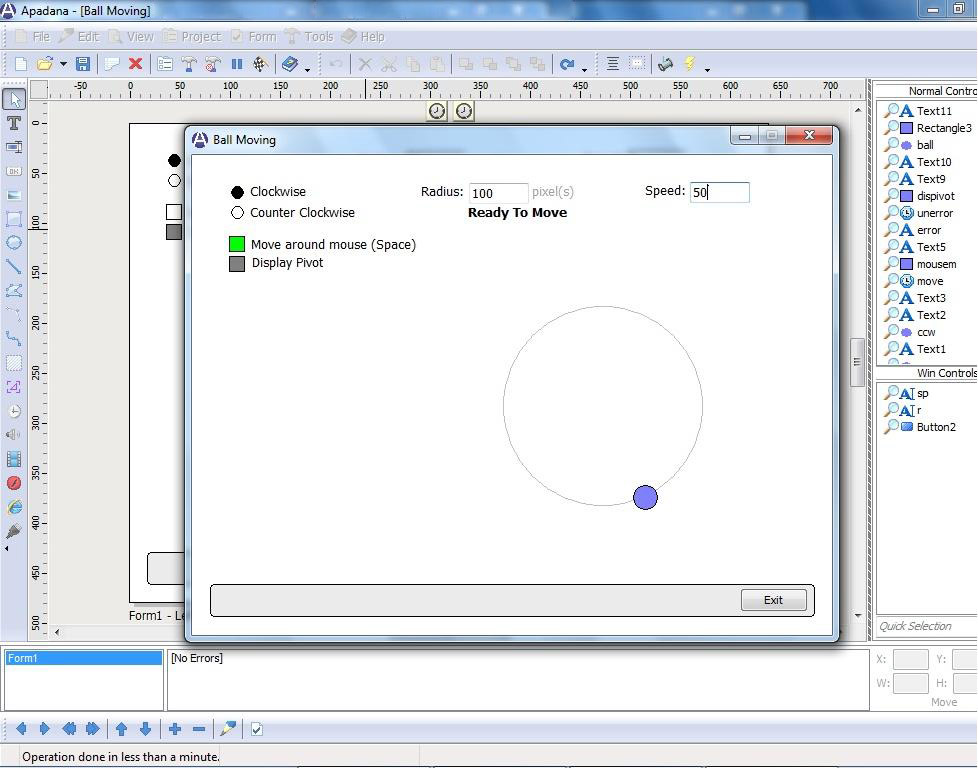Click the red X delete icon
Viewport: 978px width, 768px height.
tap(135, 64)
